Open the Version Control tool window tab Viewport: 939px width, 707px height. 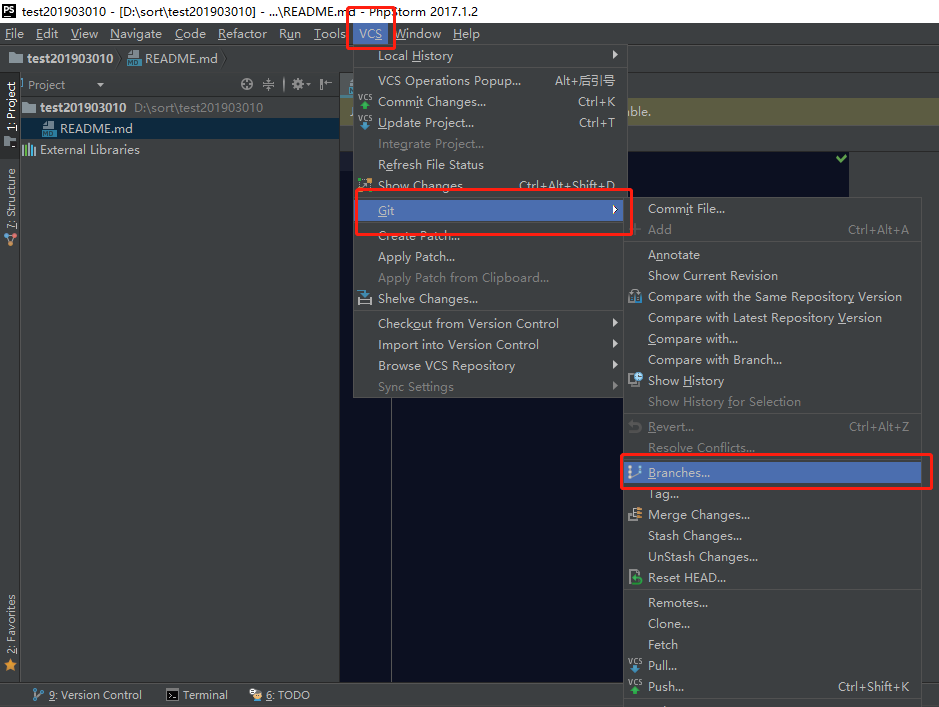coord(87,695)
